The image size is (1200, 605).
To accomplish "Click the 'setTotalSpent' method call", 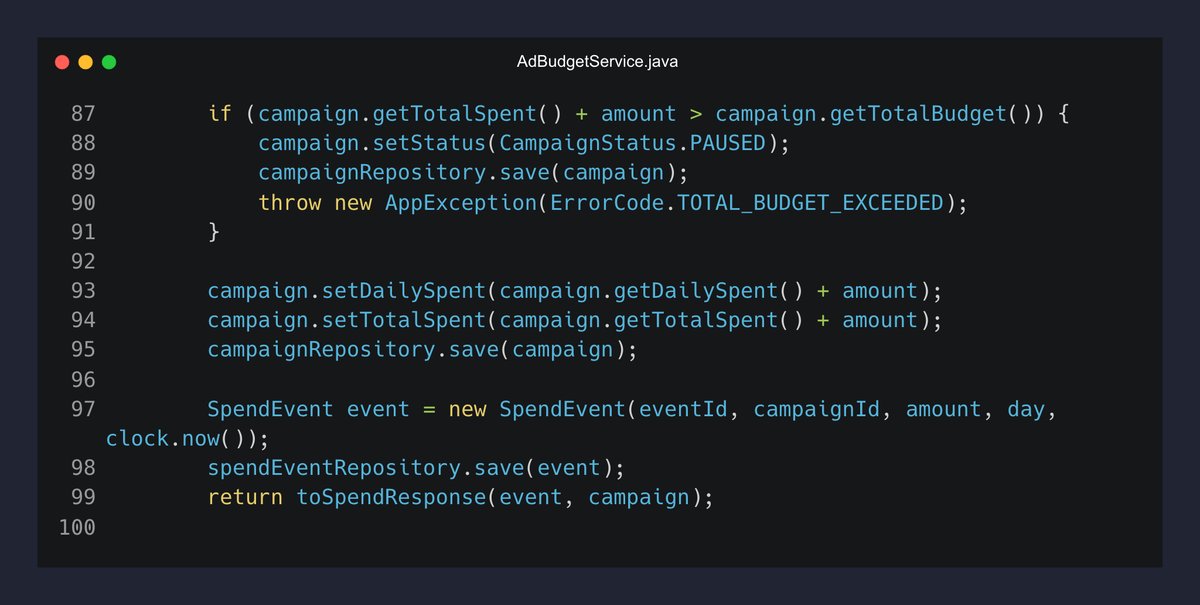I will point(404,320).
